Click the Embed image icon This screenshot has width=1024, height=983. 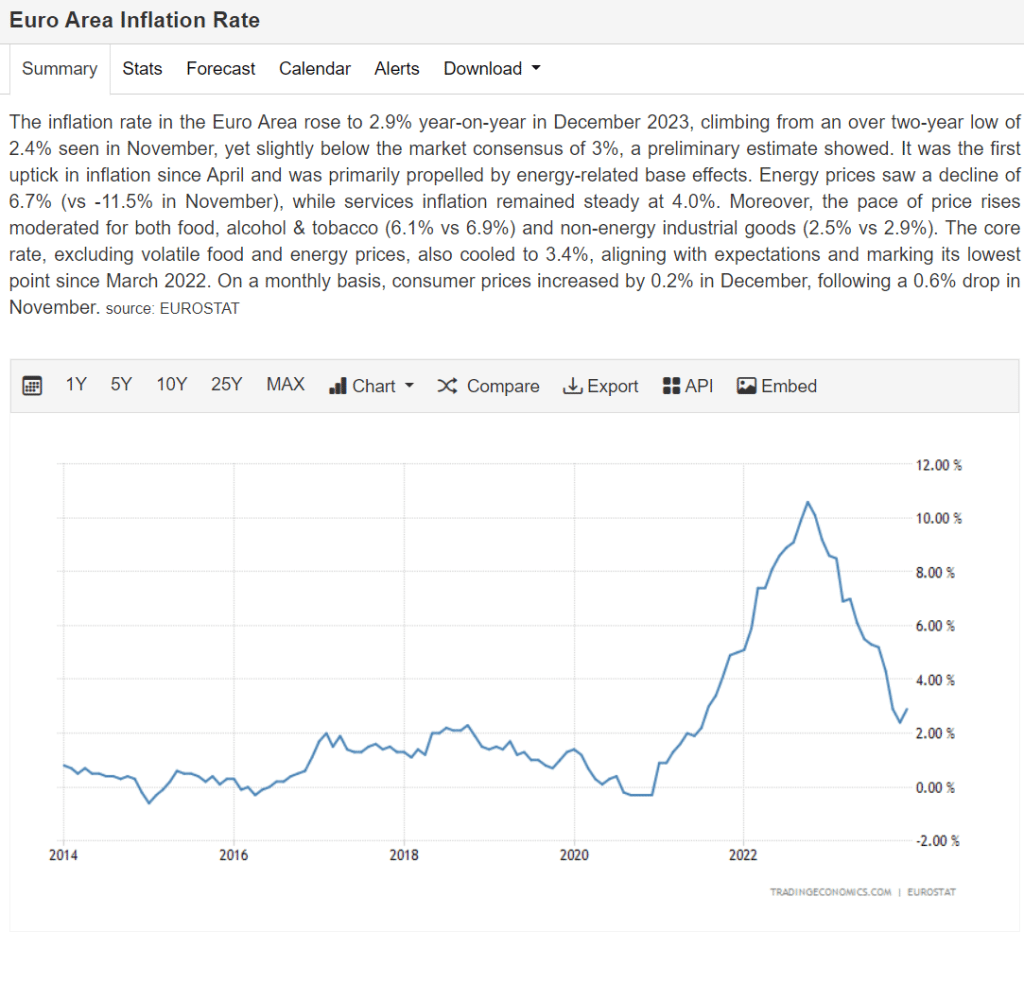(x=746, y=385)
